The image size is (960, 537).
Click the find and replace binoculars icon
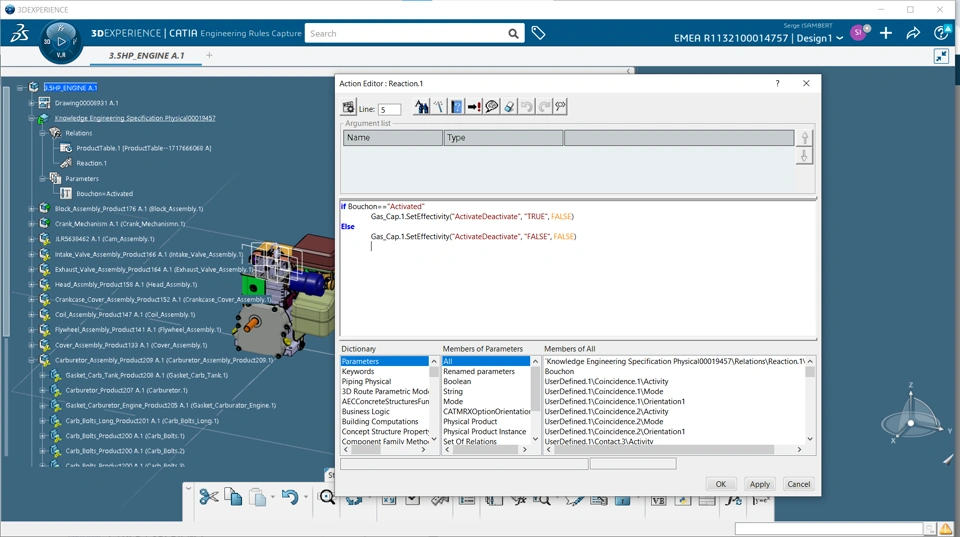coord(421,107)
